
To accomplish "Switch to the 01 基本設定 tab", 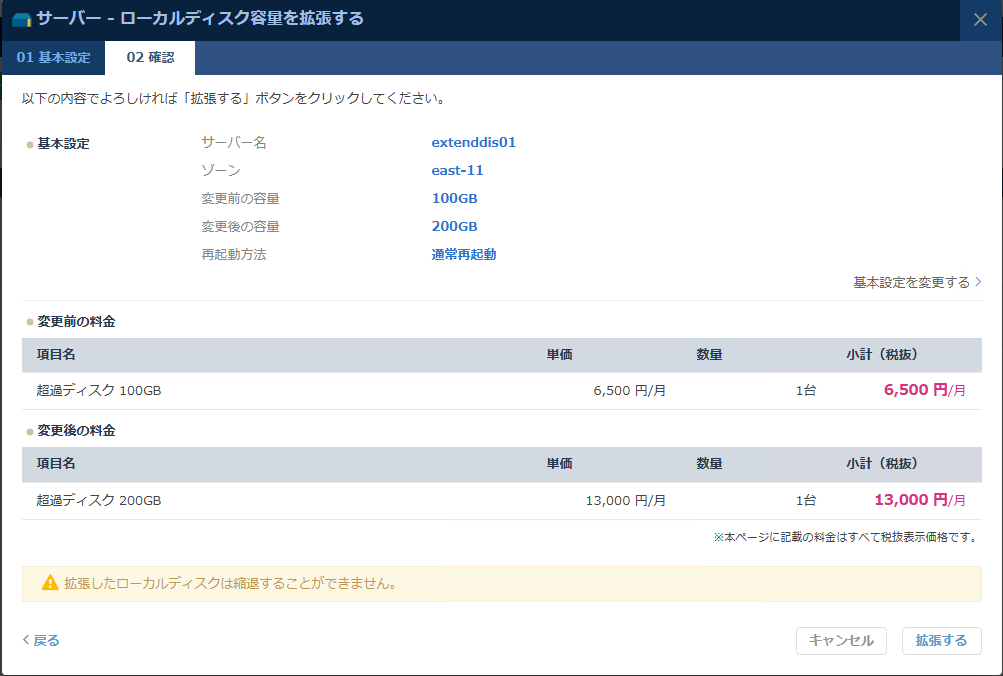I will [x=52, y=58].
